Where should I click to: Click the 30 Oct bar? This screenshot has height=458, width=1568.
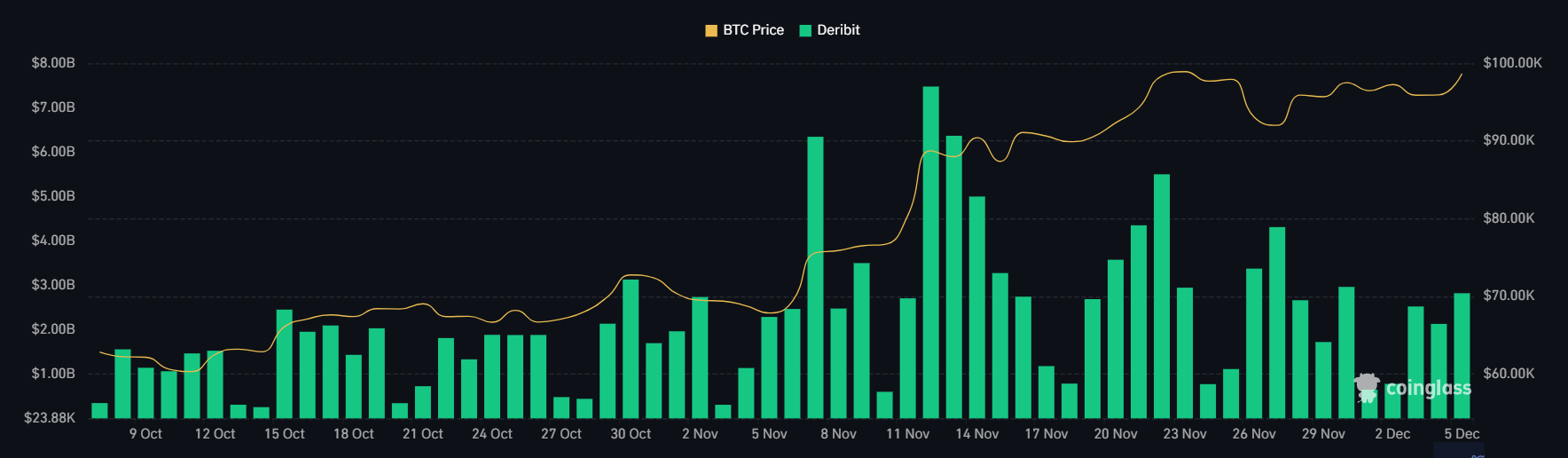pyautogui.click(x=631, y=348)
